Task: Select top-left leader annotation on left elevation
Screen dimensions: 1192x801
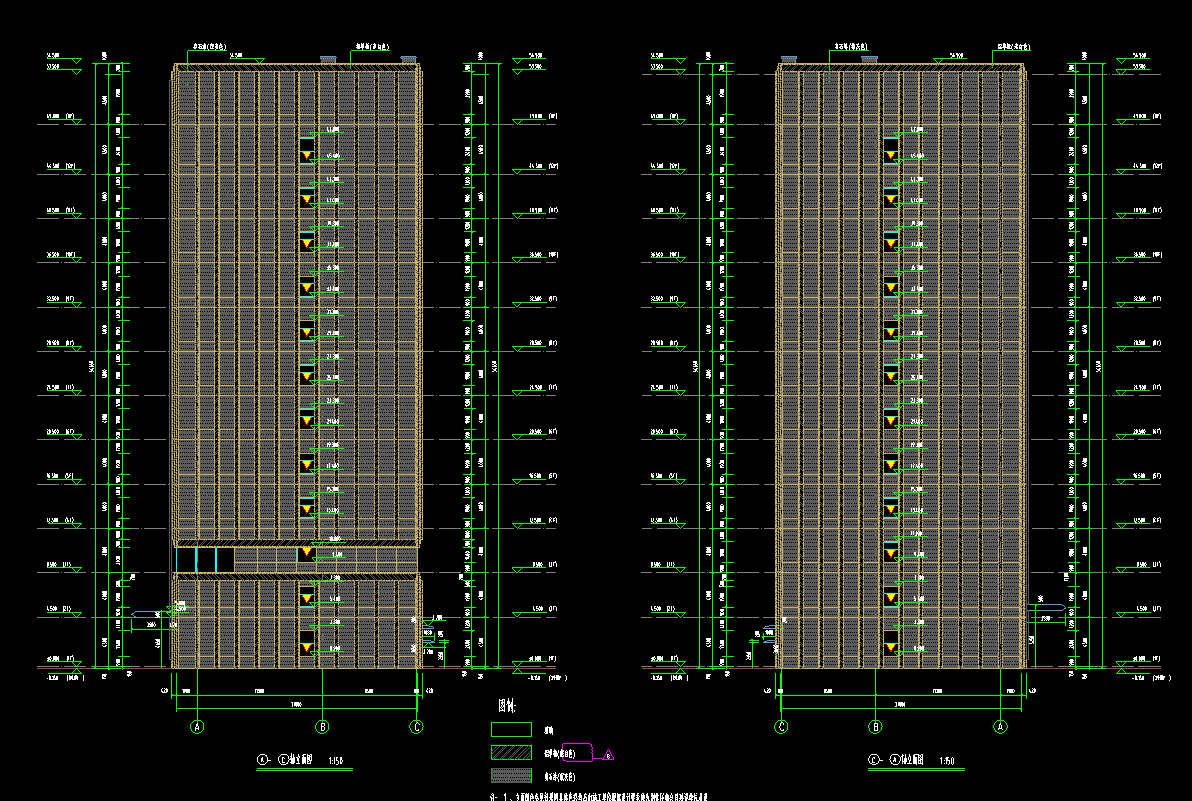Action: (209, 47)
